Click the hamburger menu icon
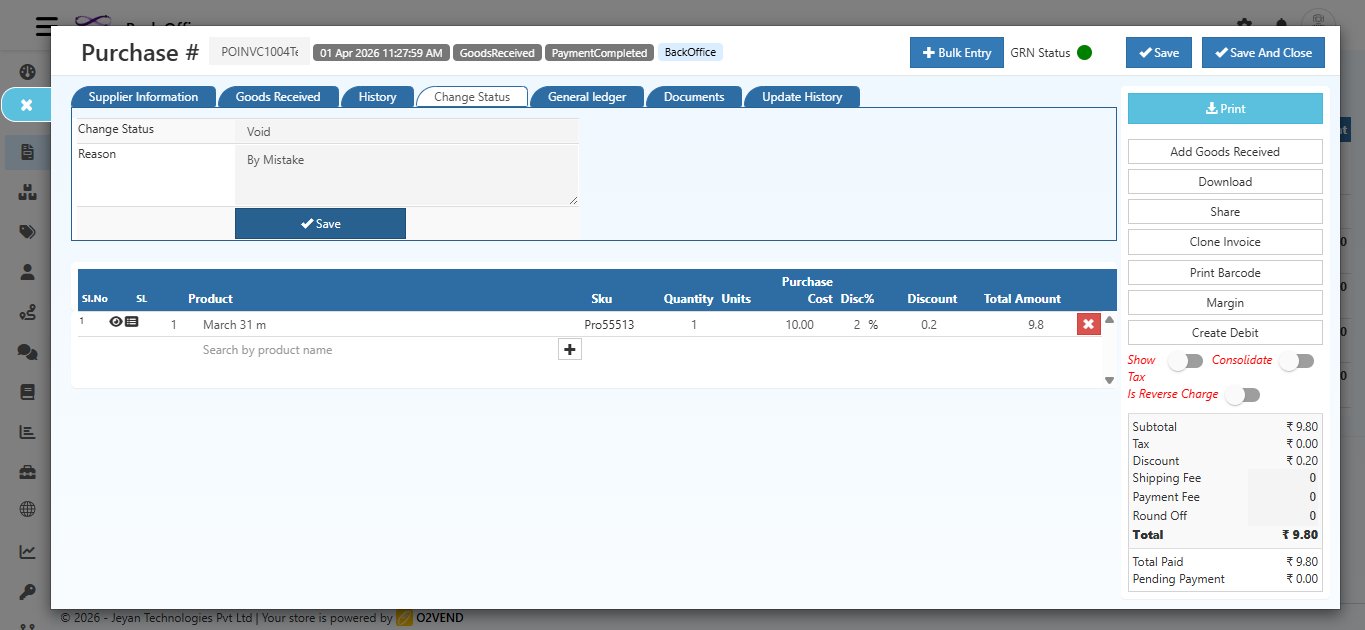This screenshot has height=630, width=1365. click(44, 26)
